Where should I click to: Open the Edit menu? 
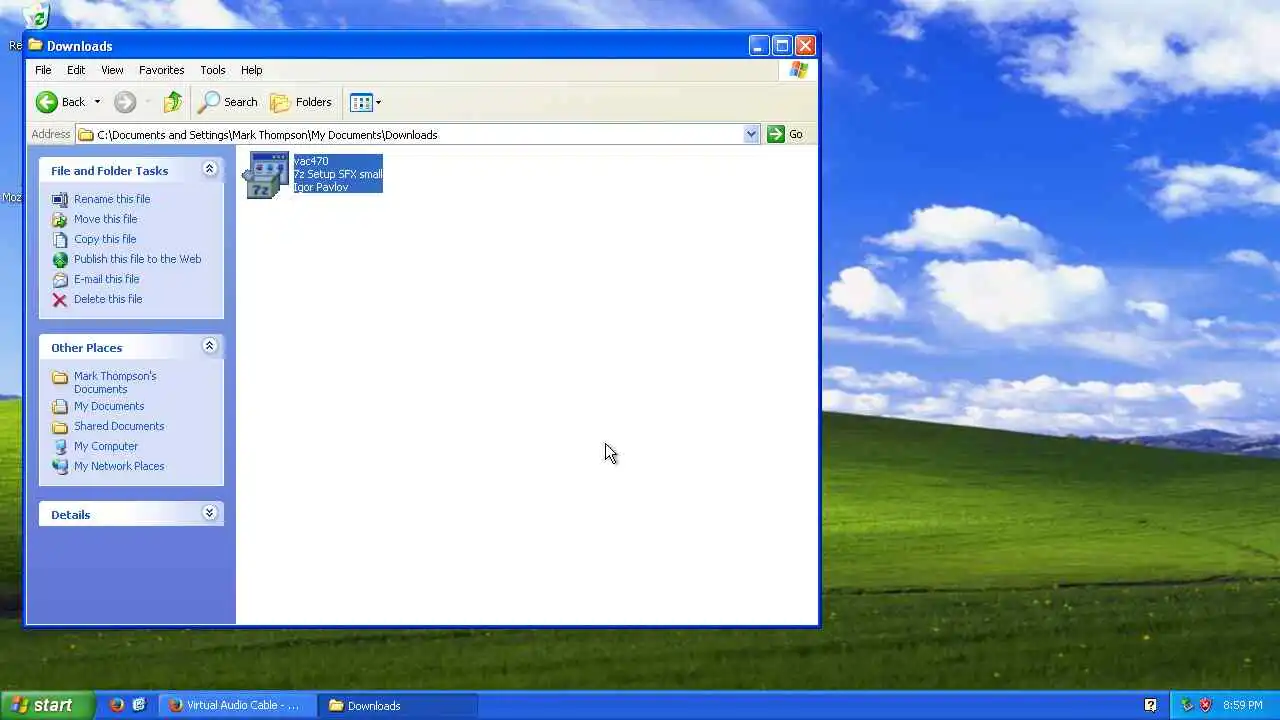[76, 70]
